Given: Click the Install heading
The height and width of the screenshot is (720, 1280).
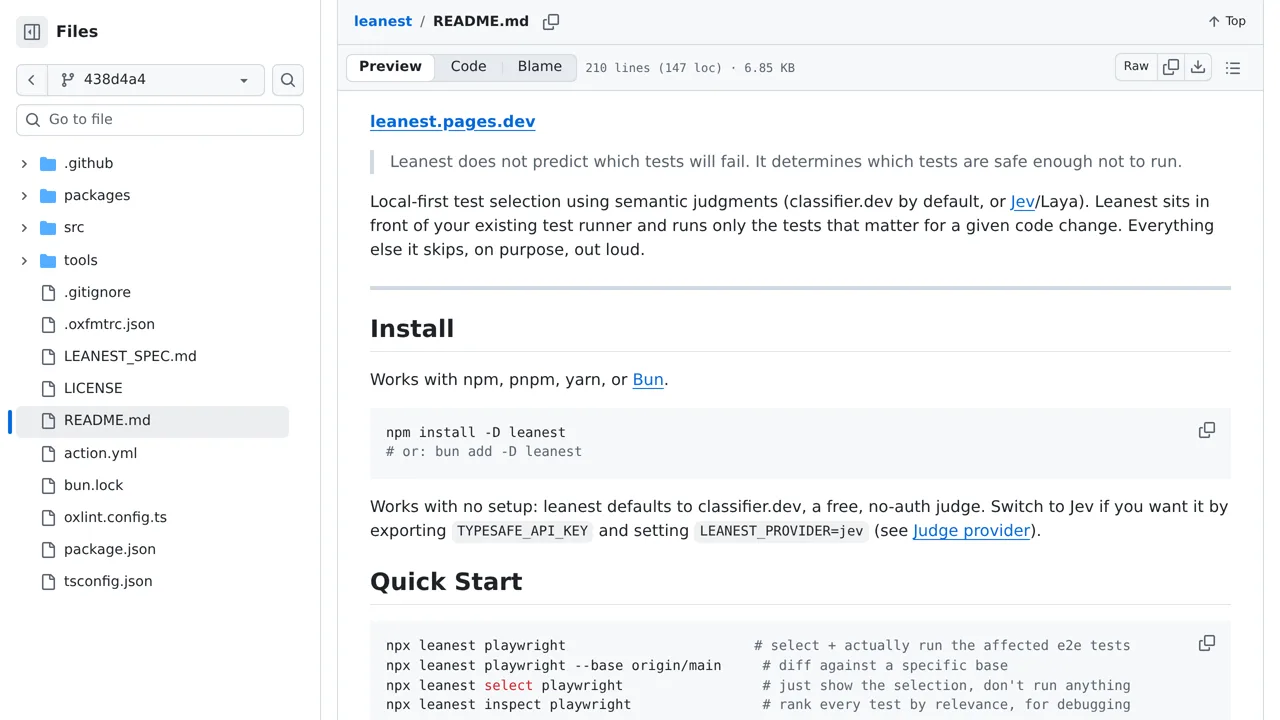Looking at the screenshot, I should coord(412,329).
